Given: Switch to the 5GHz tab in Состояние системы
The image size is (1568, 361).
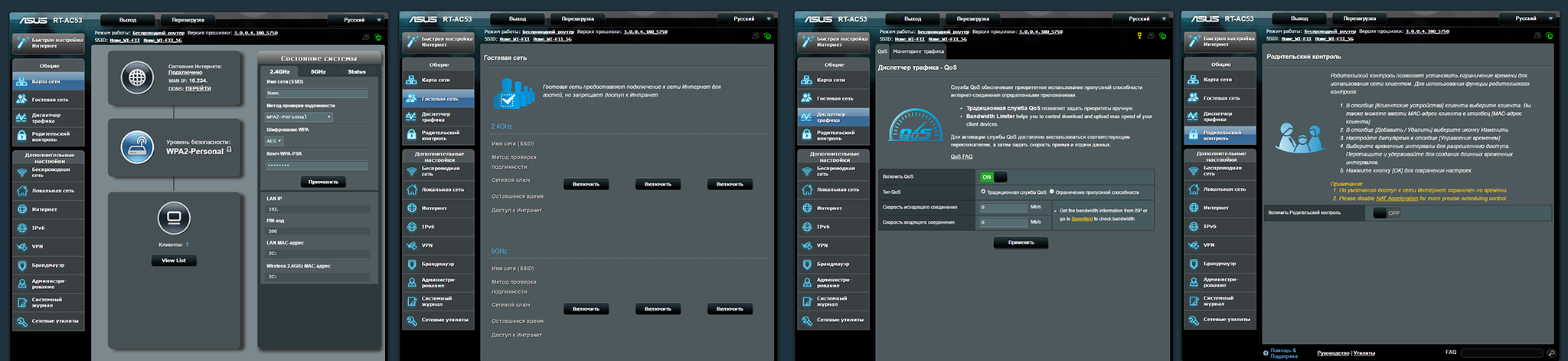Looking at the screenshot, I should point(318,71).
